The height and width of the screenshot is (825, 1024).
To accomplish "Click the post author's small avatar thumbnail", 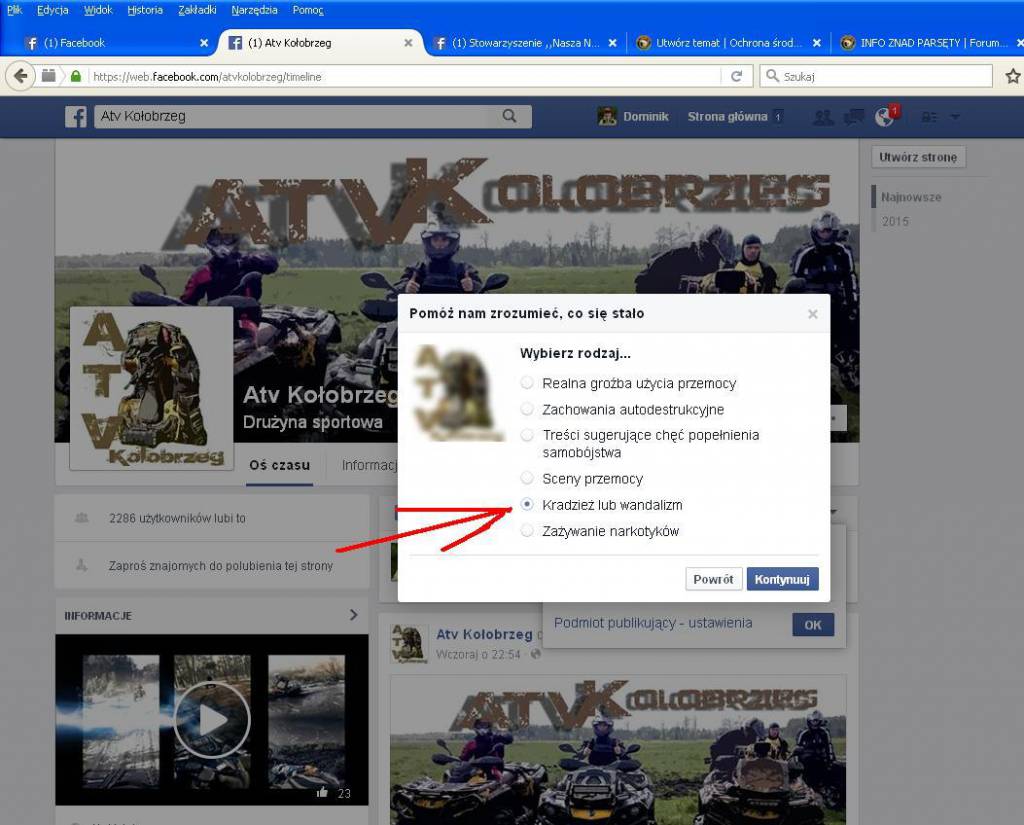I will click(x=409, y=643).
